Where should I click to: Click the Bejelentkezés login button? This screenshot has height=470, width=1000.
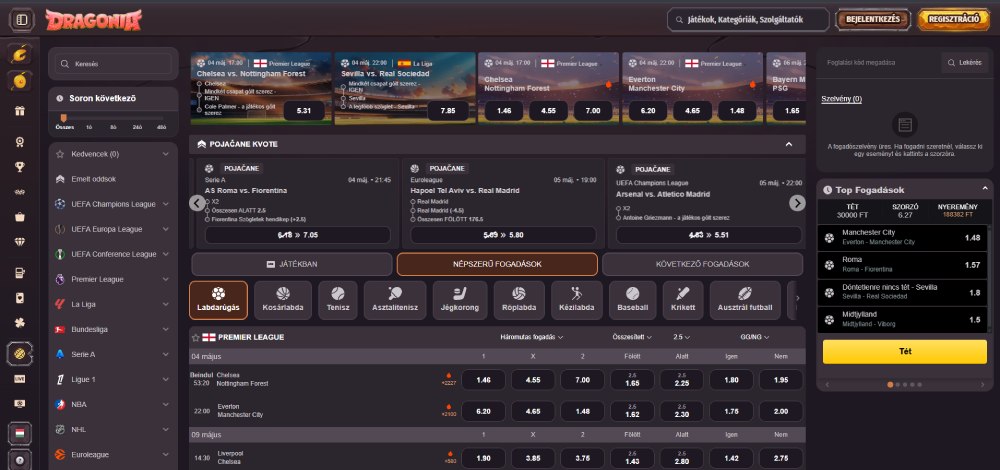(x=872, y=20)
